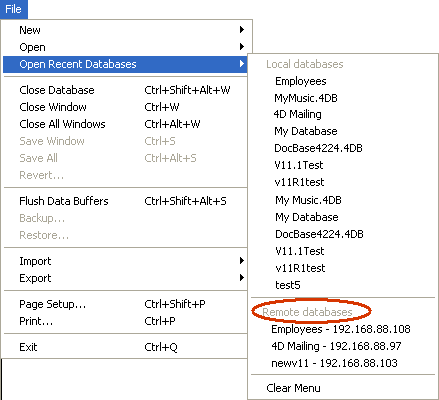The height and width of the screenshot is (400, 439).
Task: Exit the application from File menu
Action: 125,347
